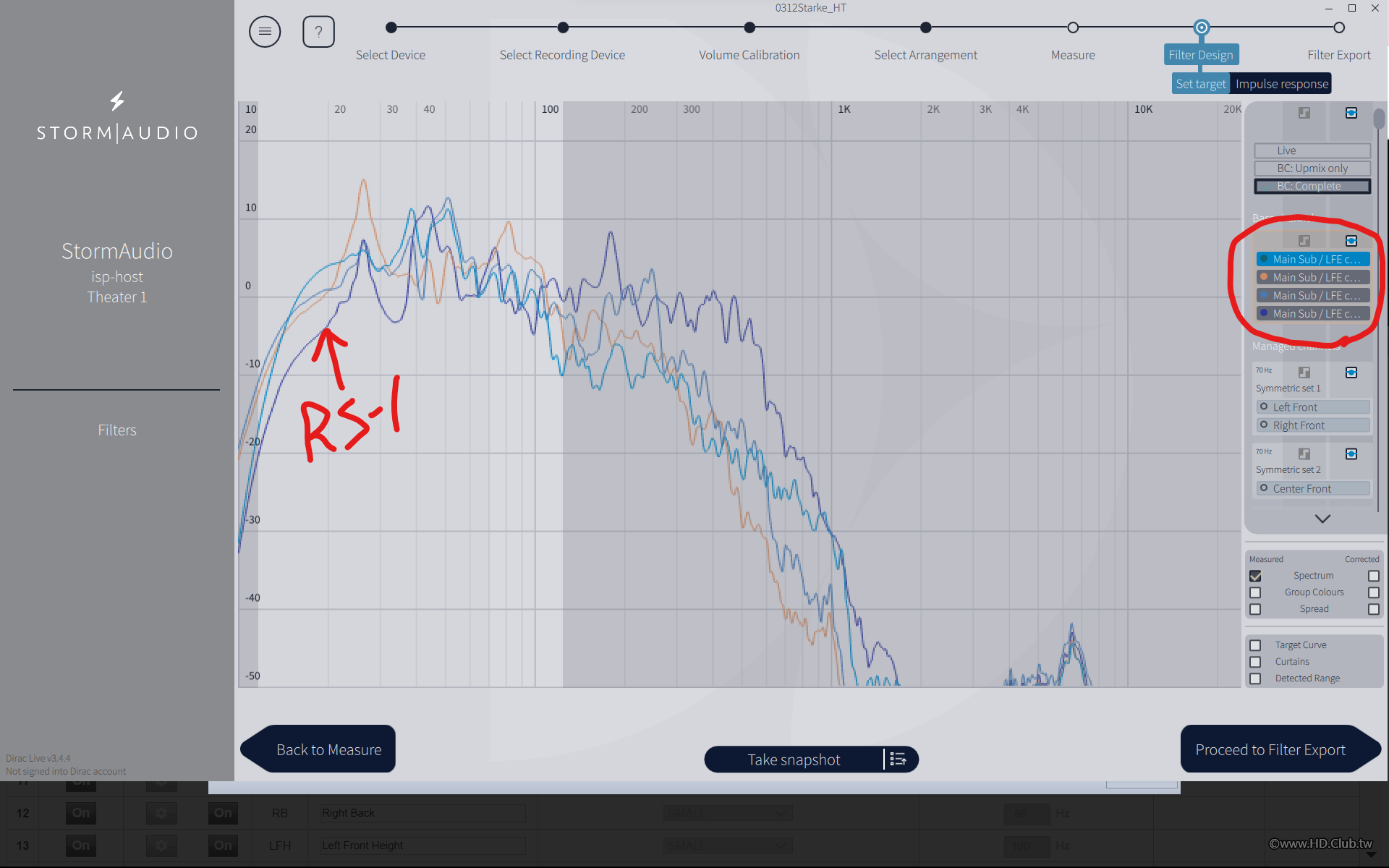Enable Corrected Group Colours checkbox
The width and height of the screenshot is (1389, 868).
[1373, 592]
